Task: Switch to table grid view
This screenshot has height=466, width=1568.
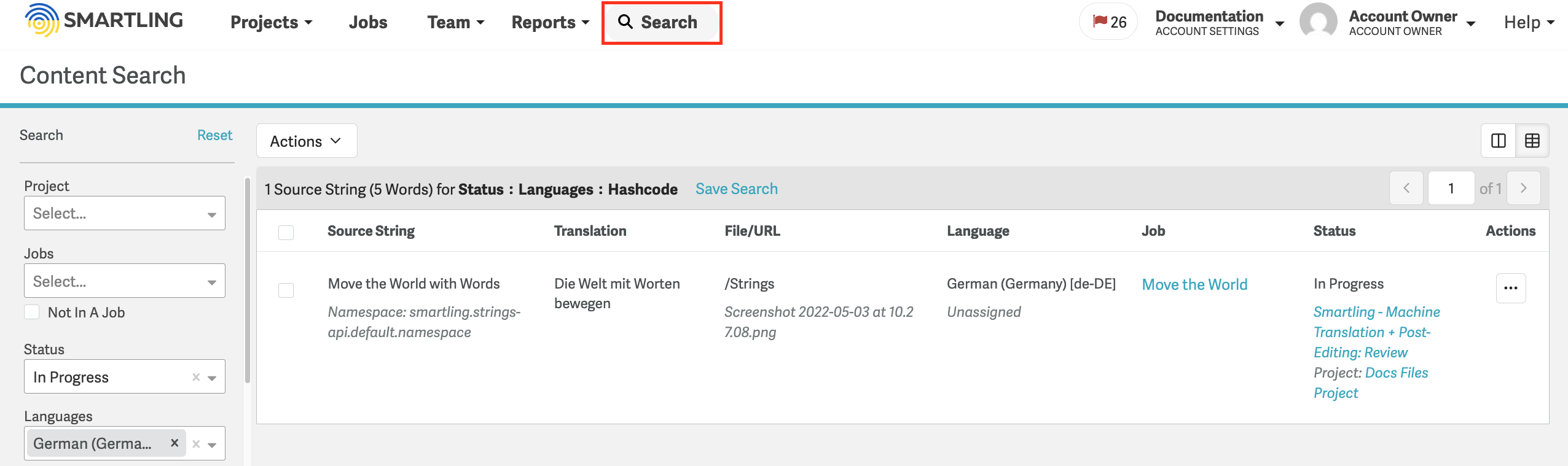Action: [x=1532, y=141]
